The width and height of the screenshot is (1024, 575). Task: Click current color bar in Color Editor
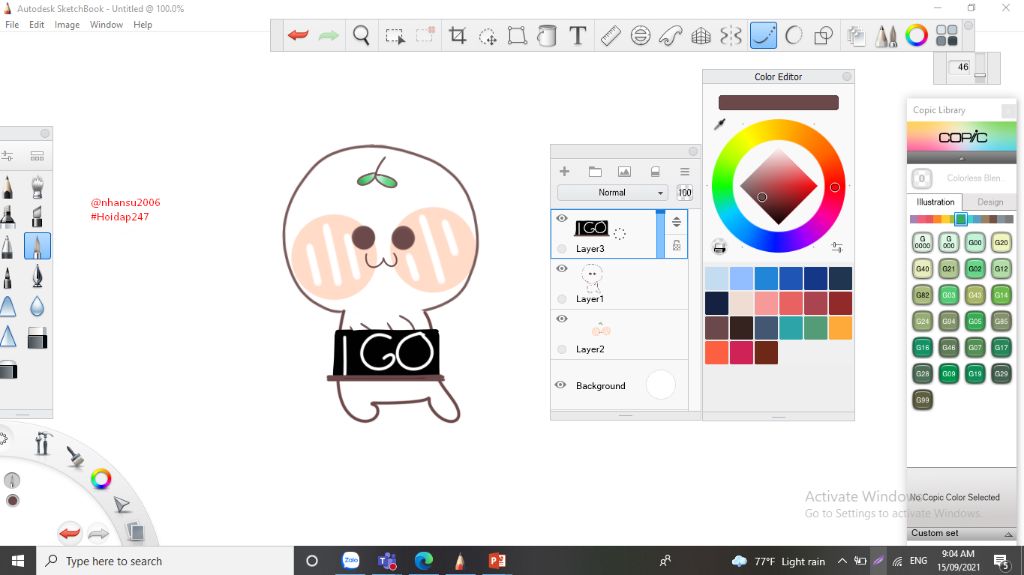778,103
